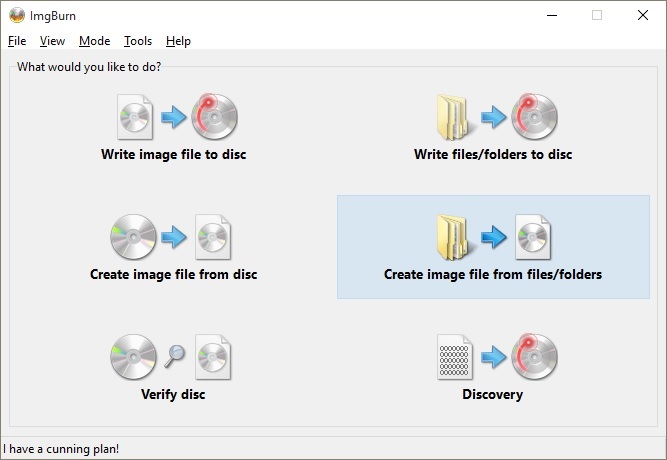Click the ImgBurn app icon in title bar
The width and height of the screenshot is (667, 460).
pyautogui.click(x=17, y=16)
